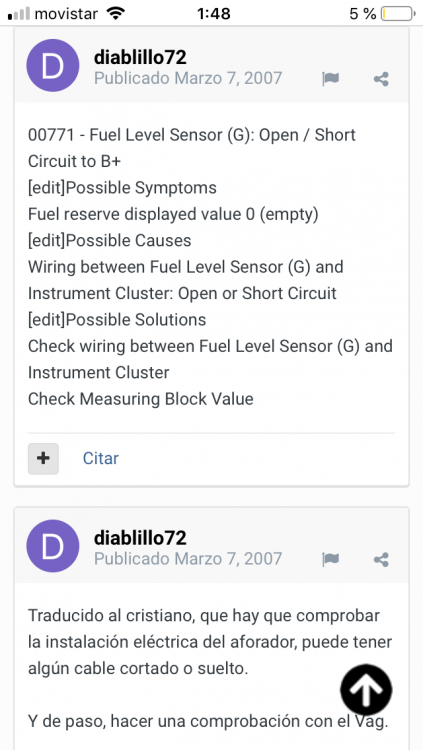This screenshot has height=750, width=423.
Task: Tap the cellular signal bars icon
Action: point(20,14)
